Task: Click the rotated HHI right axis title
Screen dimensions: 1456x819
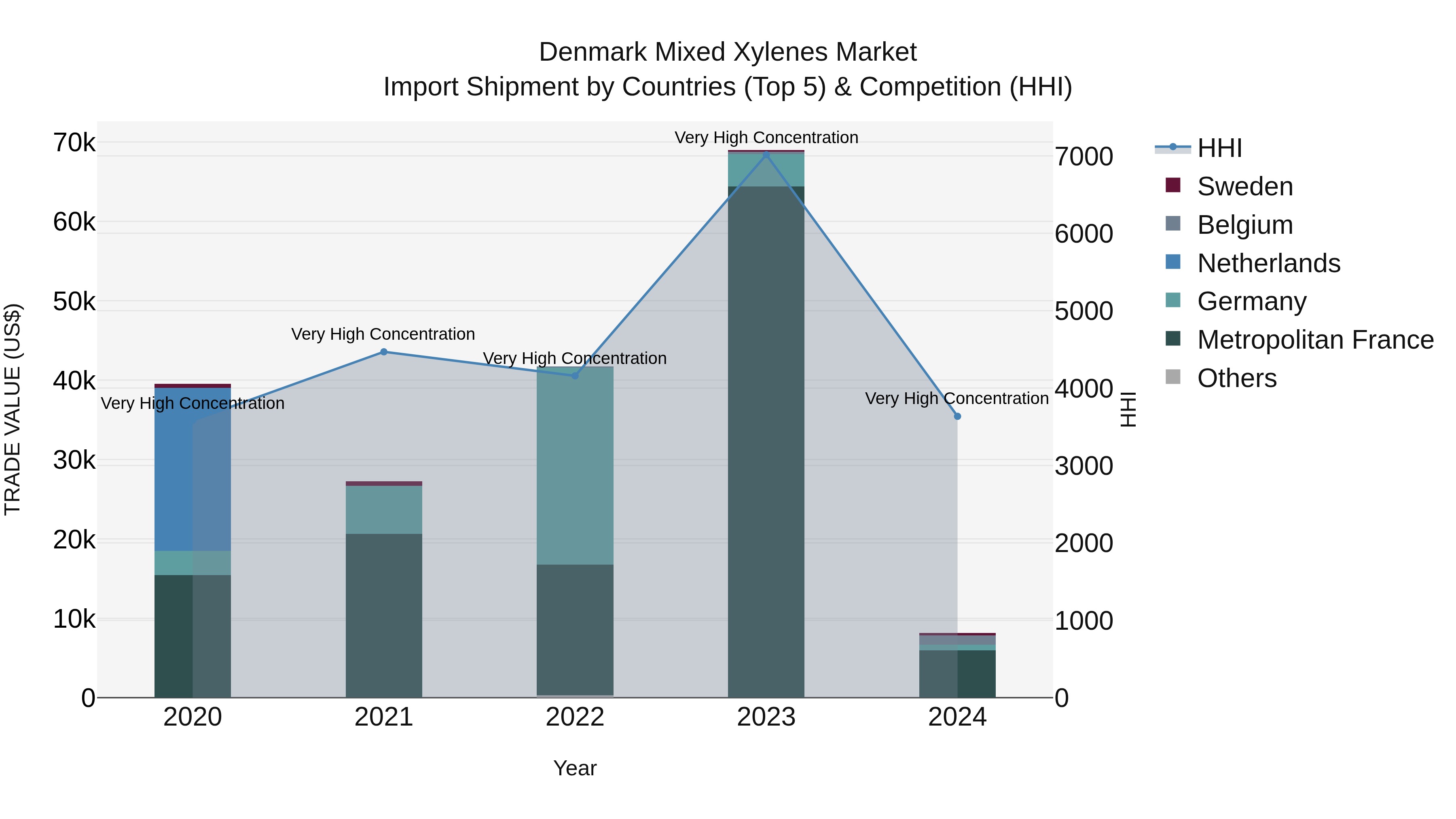Action: [x=1128, y=409]
